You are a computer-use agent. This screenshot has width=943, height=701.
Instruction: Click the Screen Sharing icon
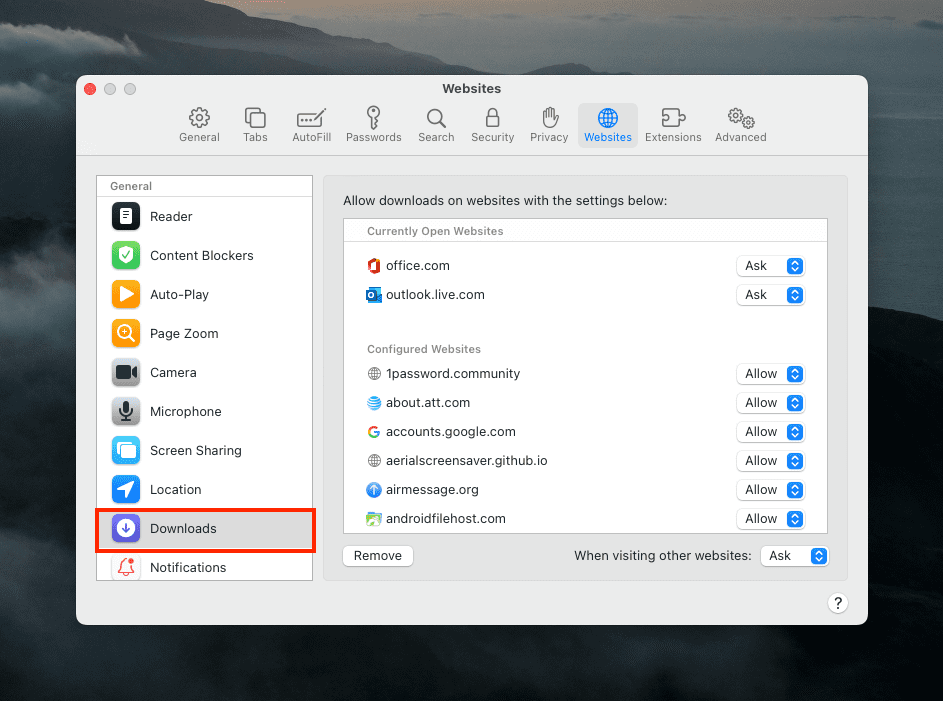126,450
